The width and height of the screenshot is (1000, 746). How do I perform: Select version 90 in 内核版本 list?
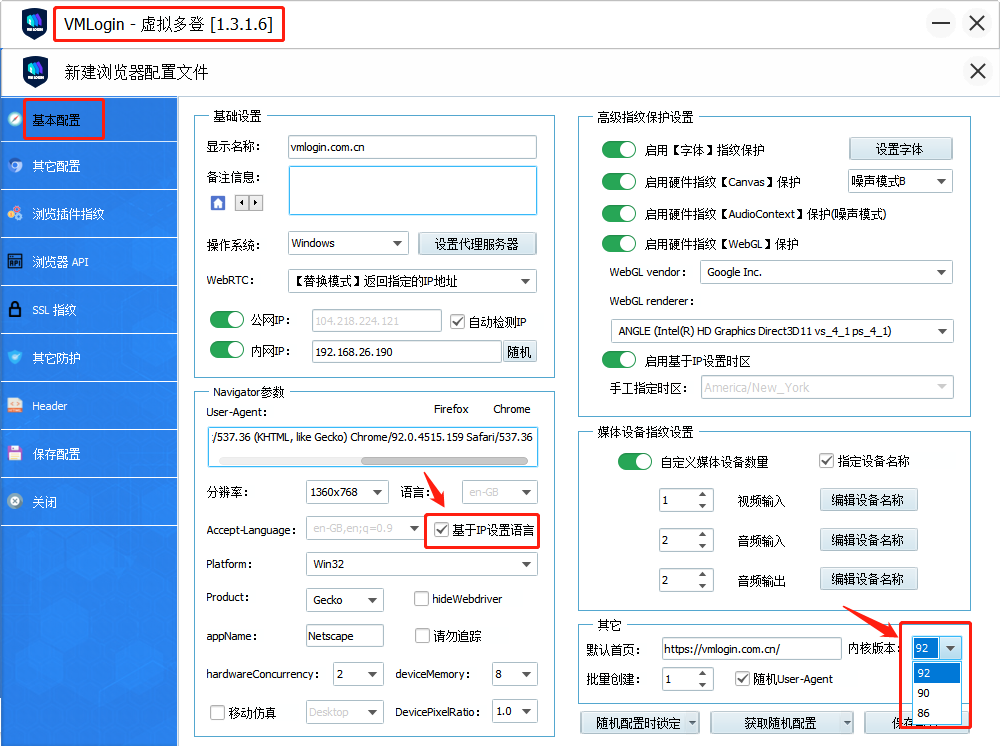click(924, 693)
